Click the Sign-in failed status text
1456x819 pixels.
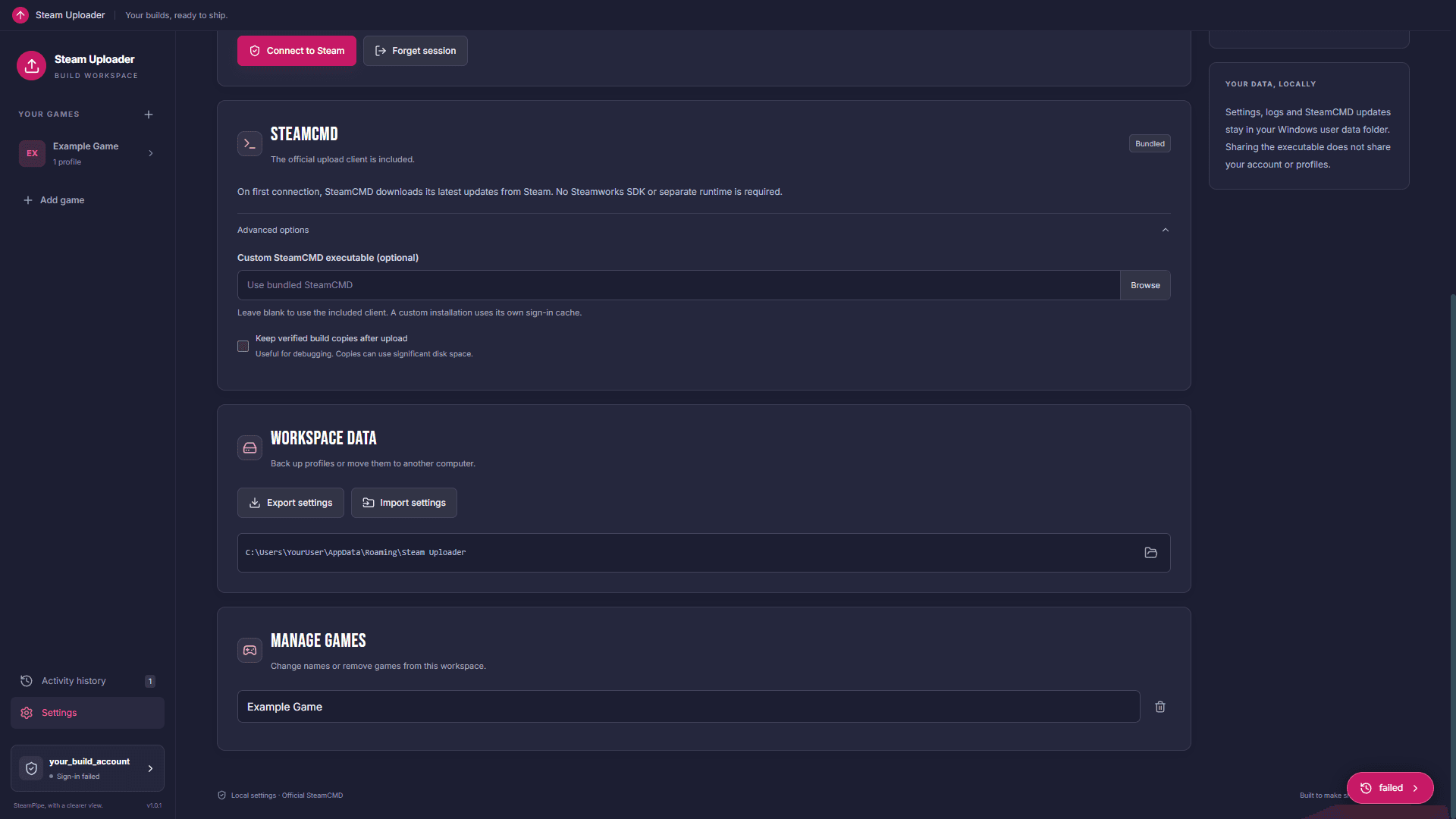[78, 777]
